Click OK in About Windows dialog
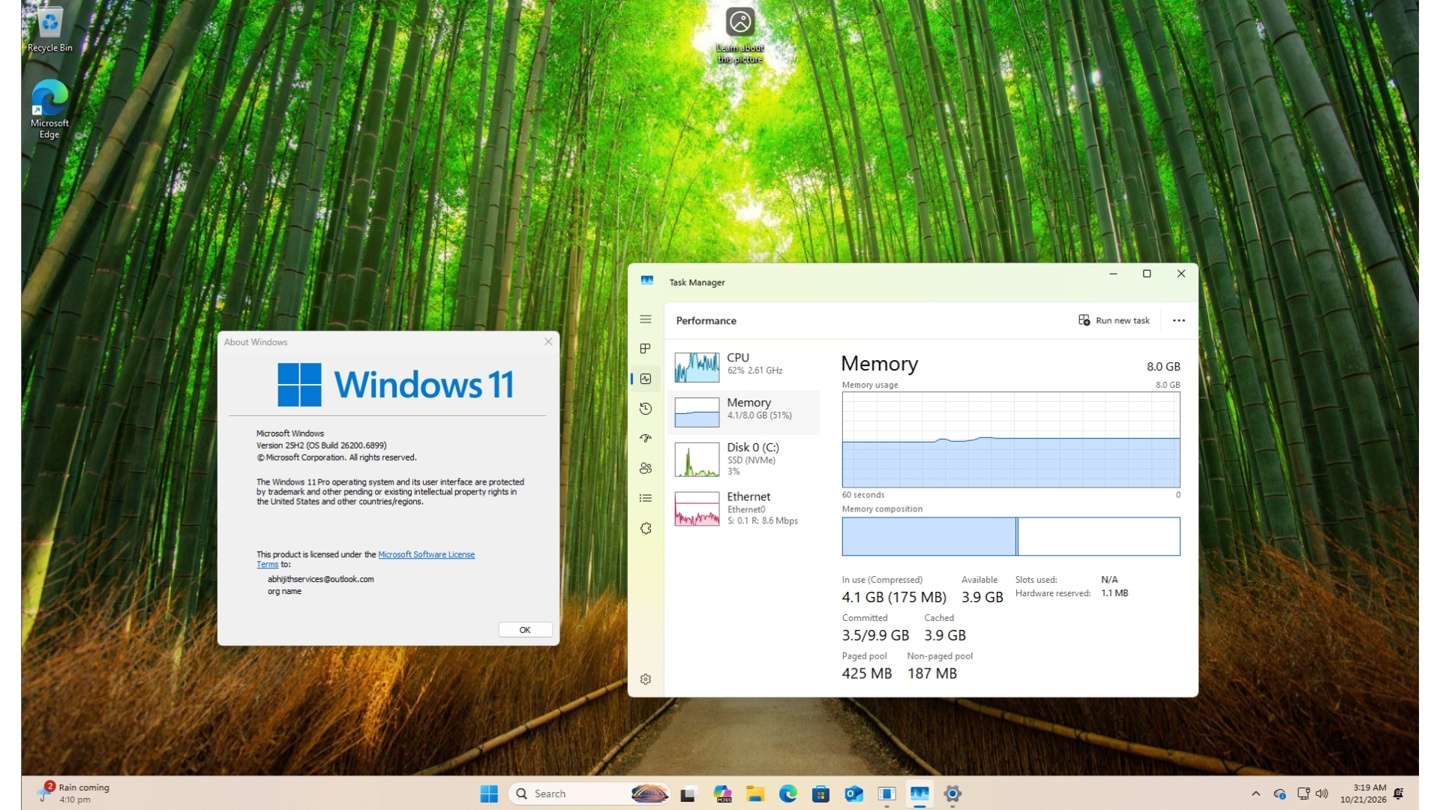 click(525, 630)
